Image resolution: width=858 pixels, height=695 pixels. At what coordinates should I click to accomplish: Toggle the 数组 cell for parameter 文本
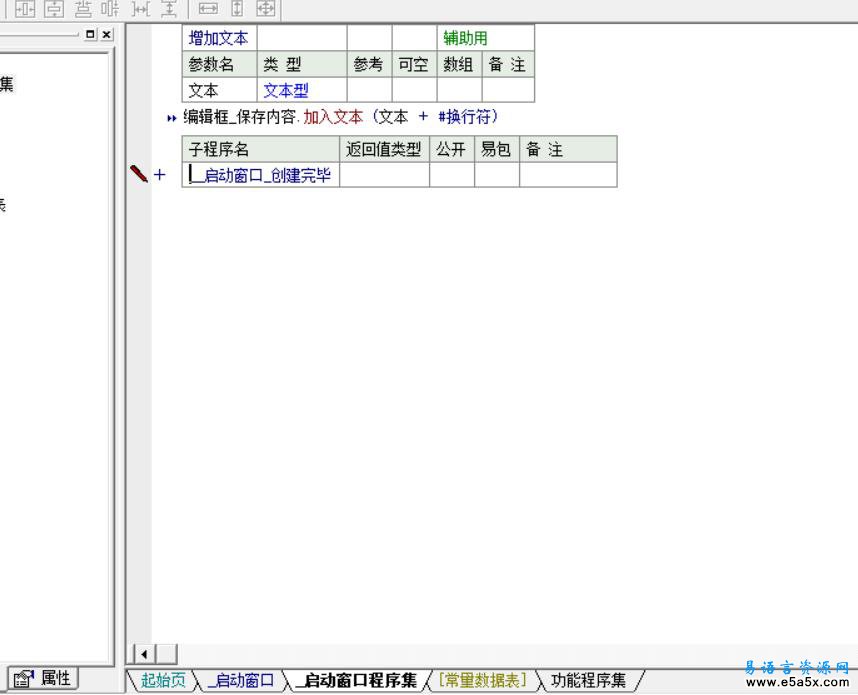[x=459, y=90]
